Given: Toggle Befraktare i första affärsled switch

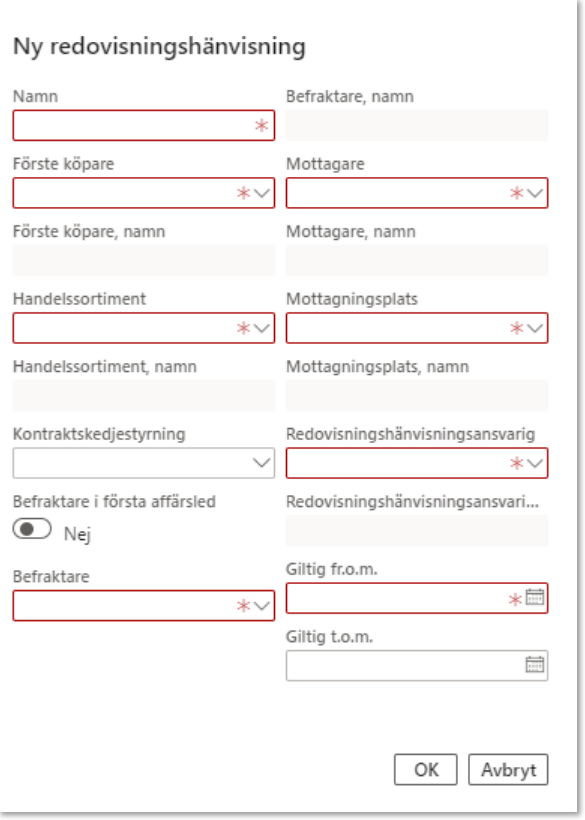Looking at the screenshot, I should pos(32,529).
